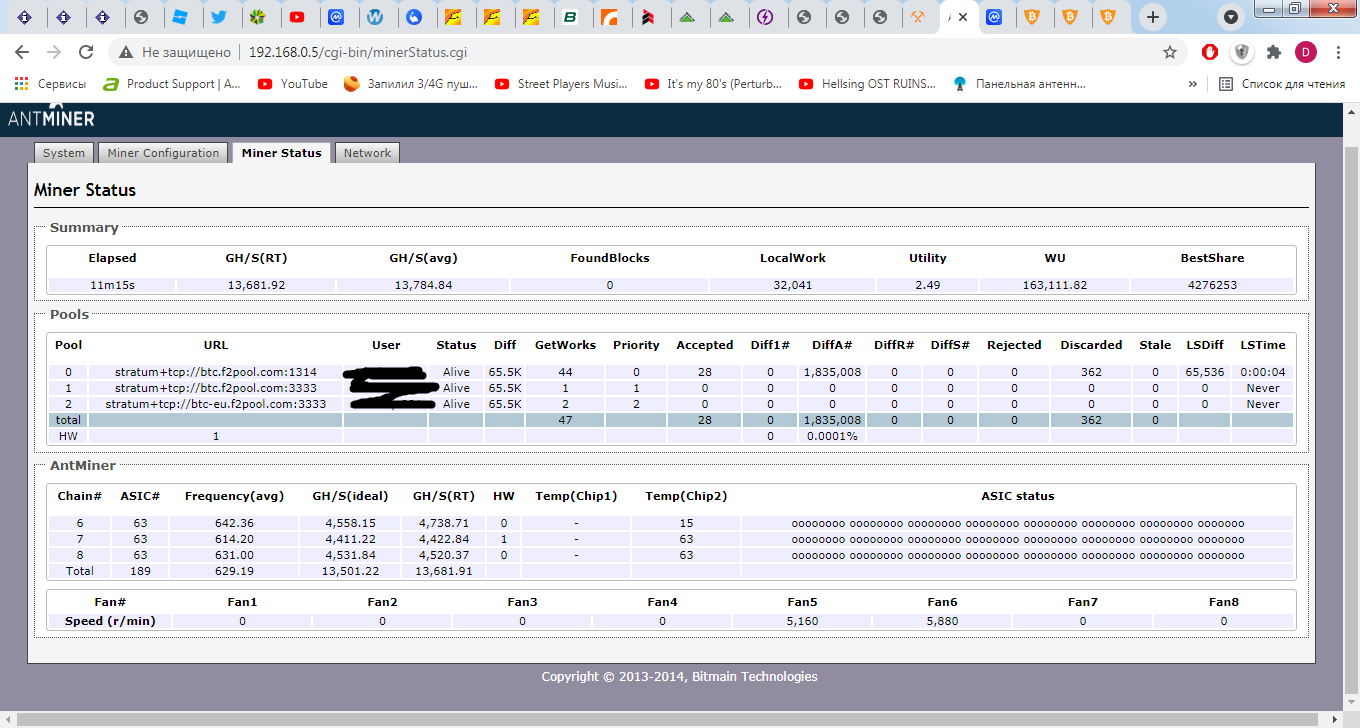Click the Fan5 speed value 5,160
The height and width of the screenshot is (728, 1360).
(802, 621)
